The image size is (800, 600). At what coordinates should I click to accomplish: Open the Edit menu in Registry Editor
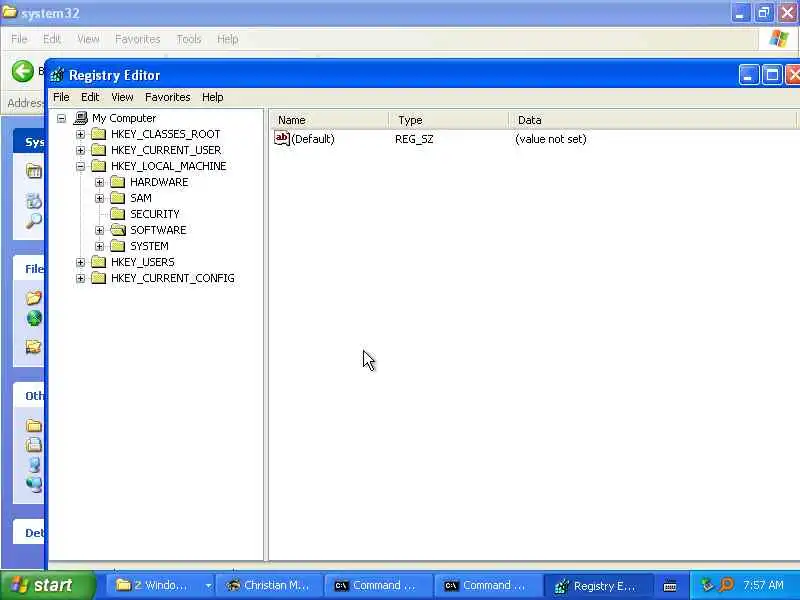coord(90,97)
